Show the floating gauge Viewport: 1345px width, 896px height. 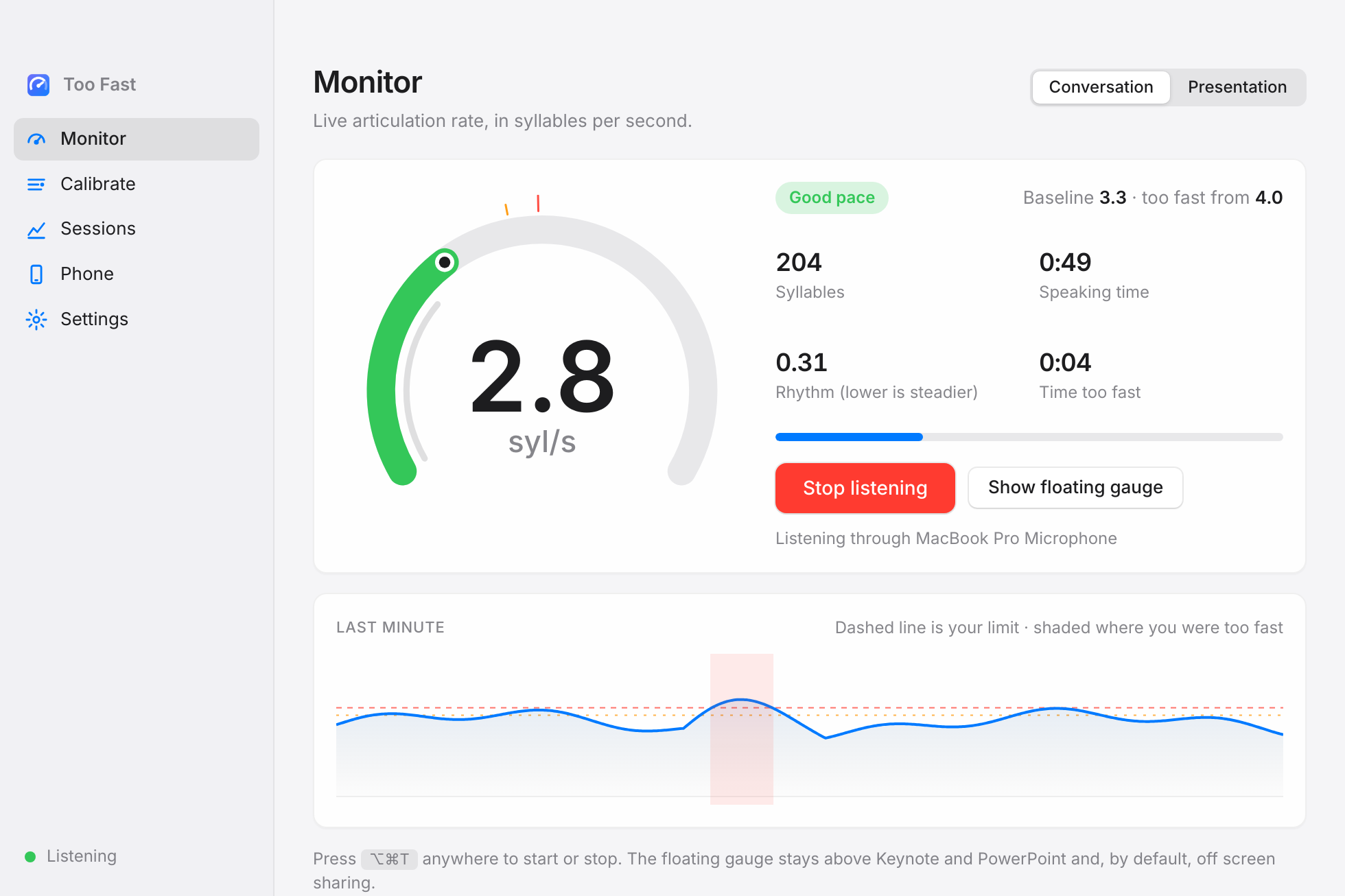1075,488
